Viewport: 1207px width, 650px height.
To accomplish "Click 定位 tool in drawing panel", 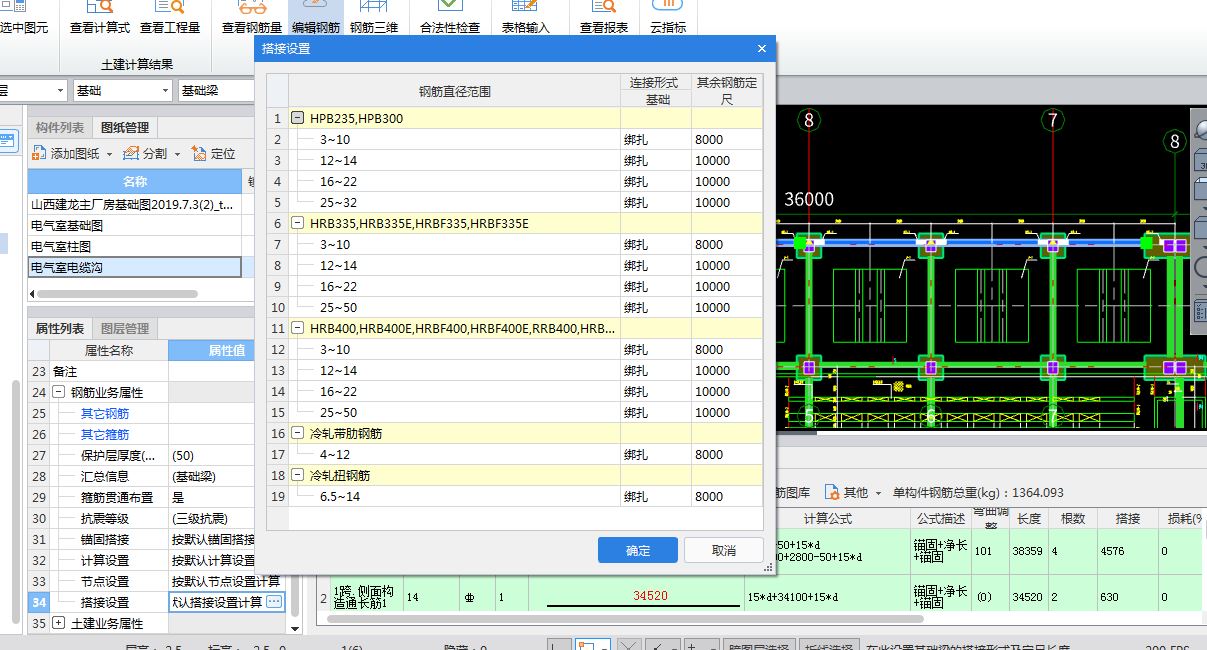I will 213,153.
